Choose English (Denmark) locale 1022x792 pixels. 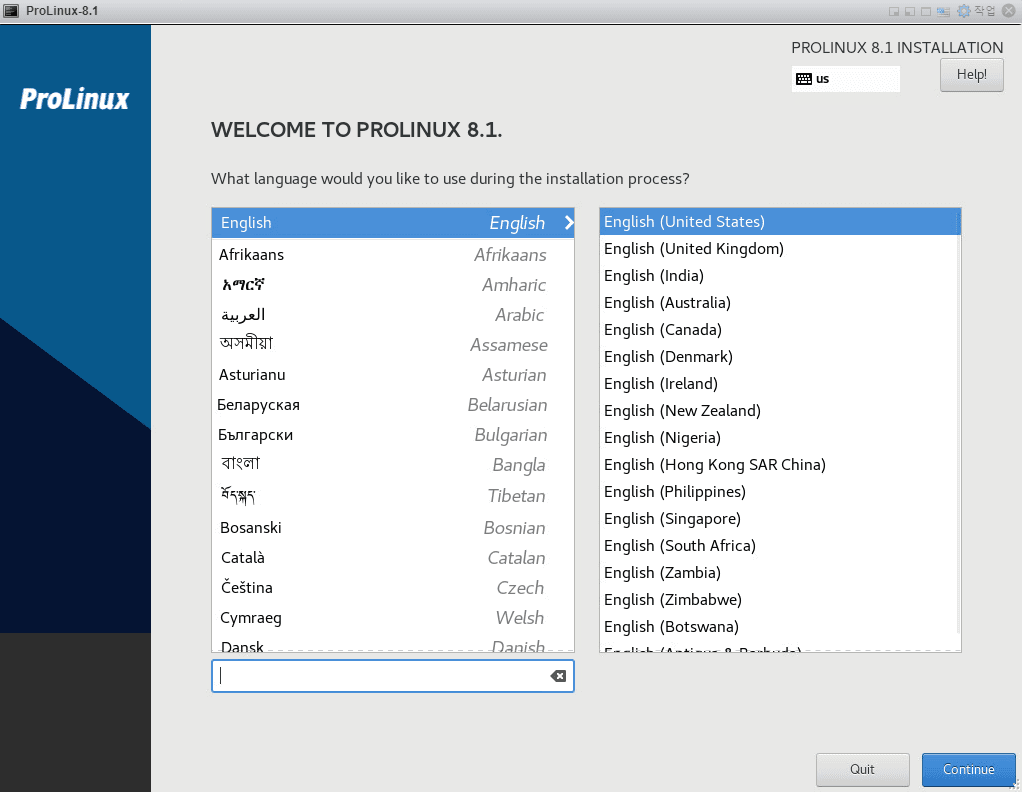click(780, 357)
